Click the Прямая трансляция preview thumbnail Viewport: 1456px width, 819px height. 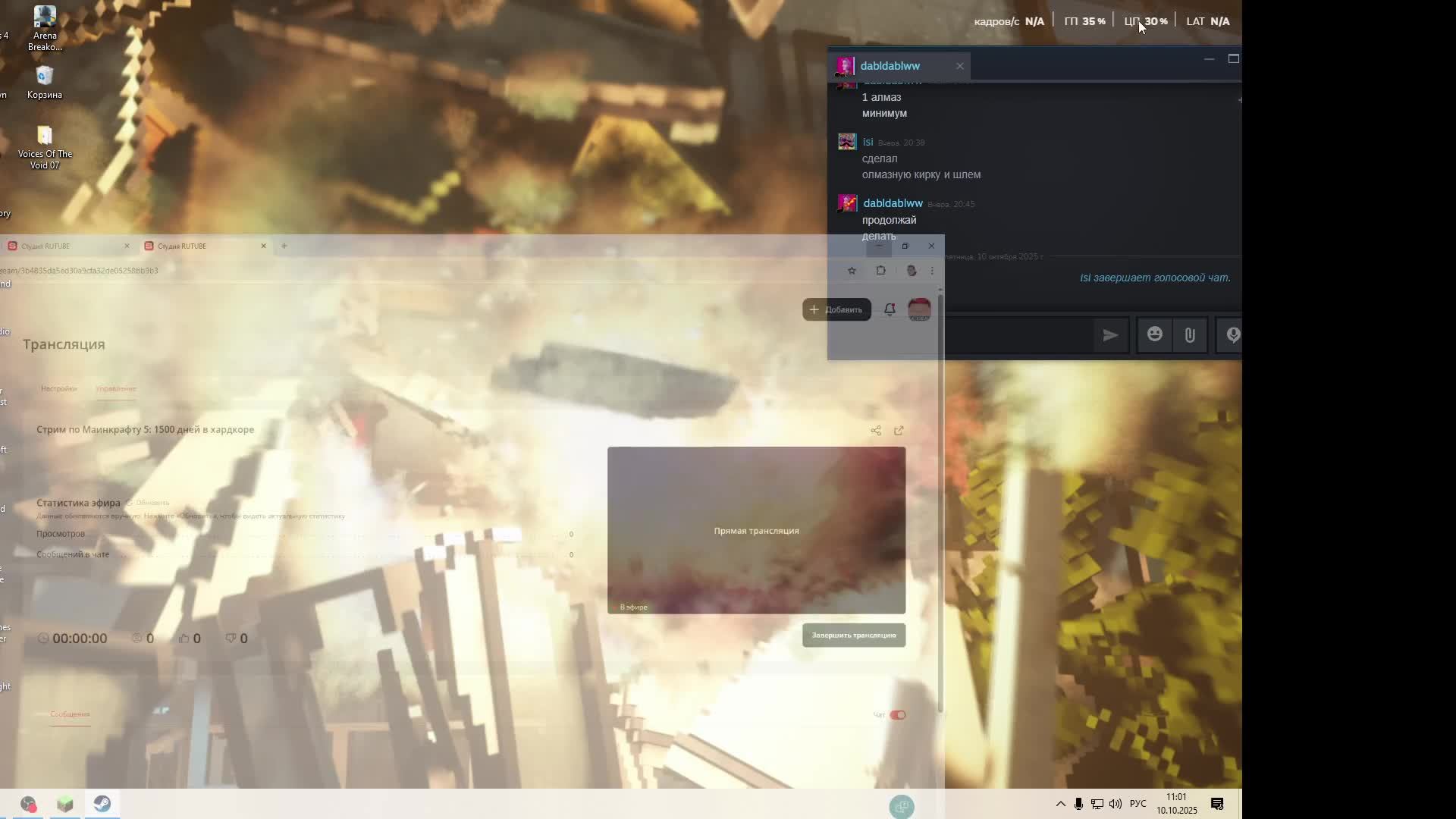756,530
